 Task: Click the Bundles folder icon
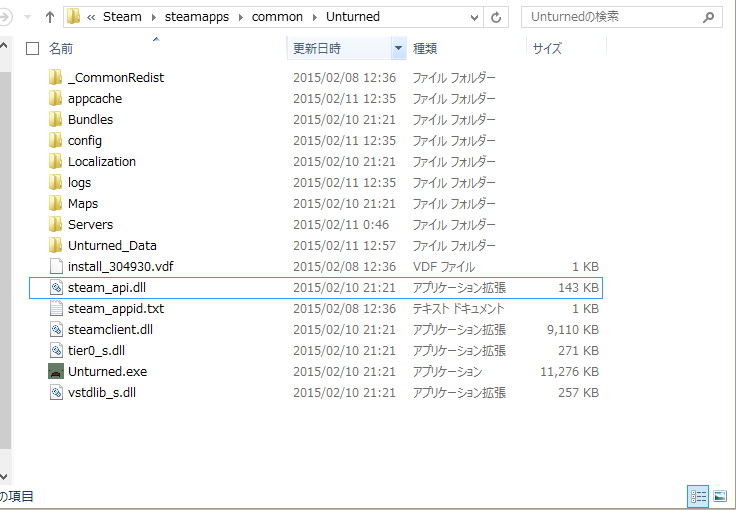coord(55,119)
